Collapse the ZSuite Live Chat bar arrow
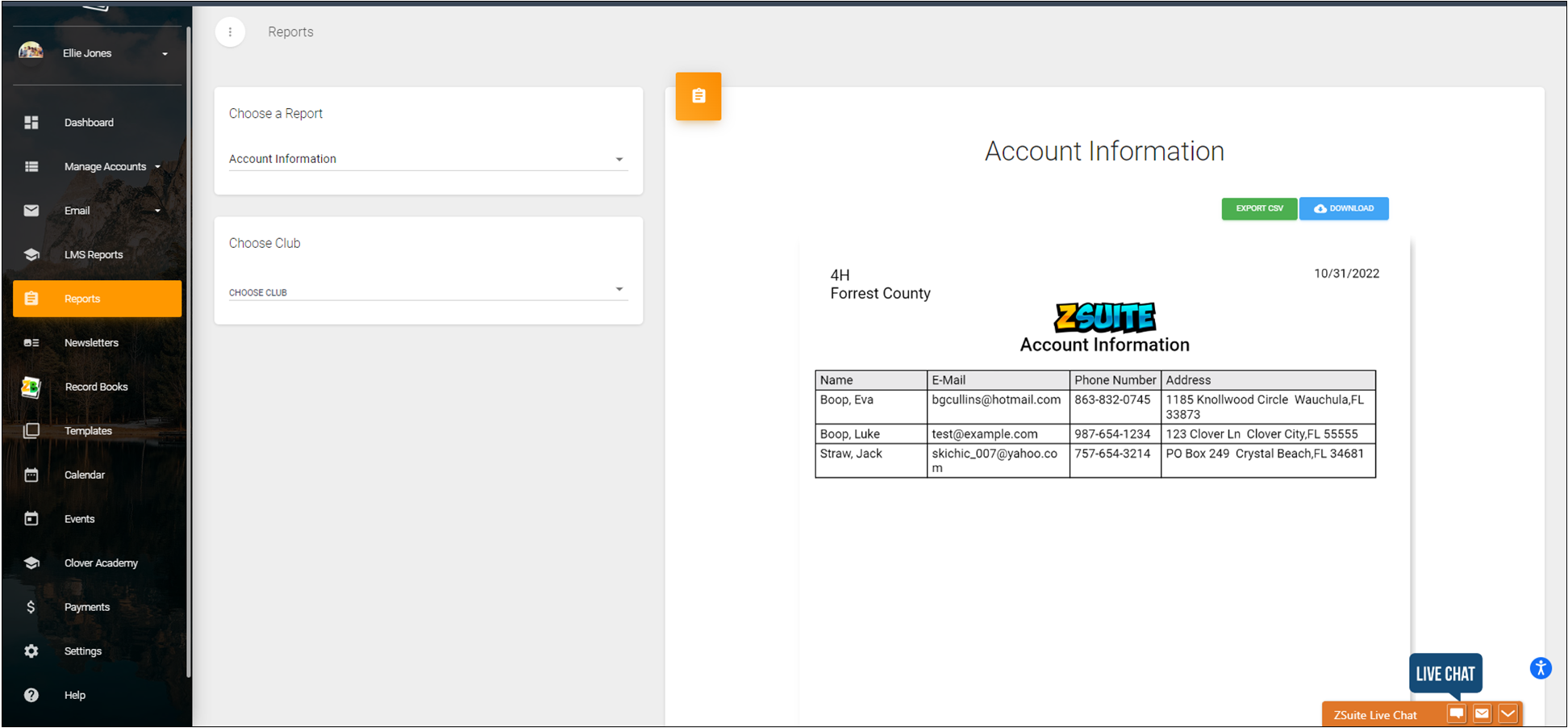Viewport: 1568px width, 728px height. point(1508,713)
